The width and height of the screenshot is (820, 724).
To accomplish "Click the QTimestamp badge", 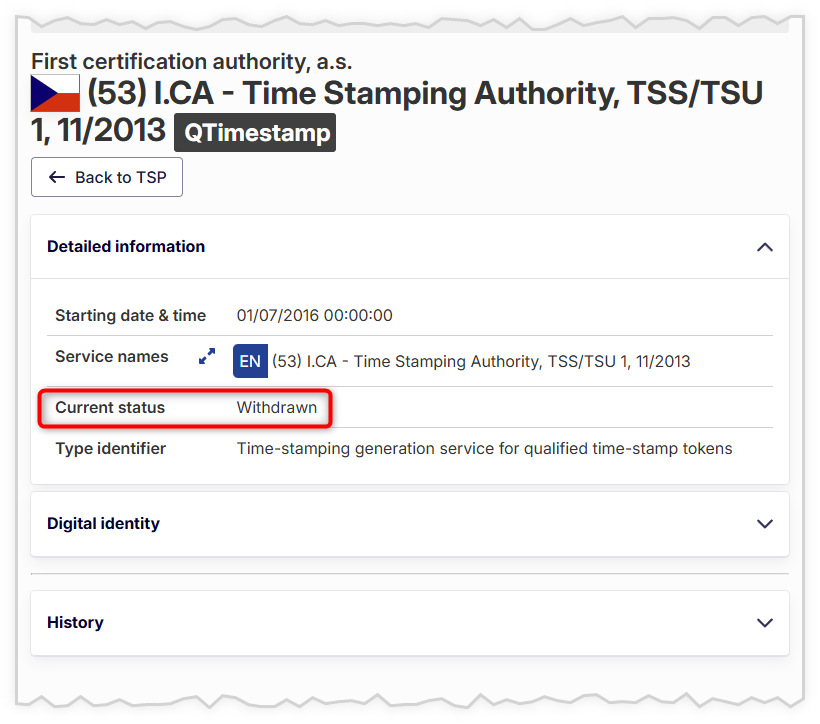I will (255, 133).
